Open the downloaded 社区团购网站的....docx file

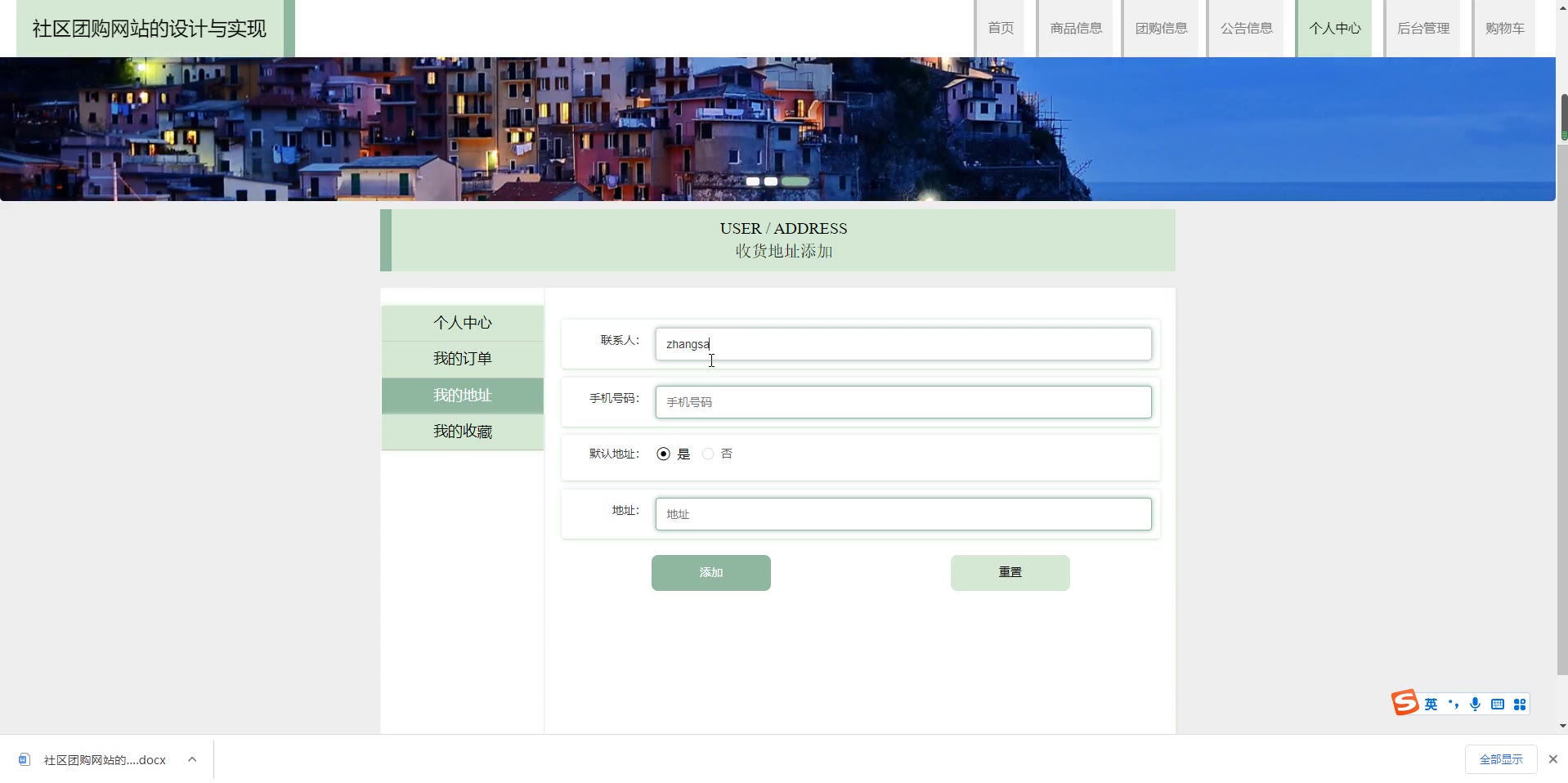[x=105, y=760]
